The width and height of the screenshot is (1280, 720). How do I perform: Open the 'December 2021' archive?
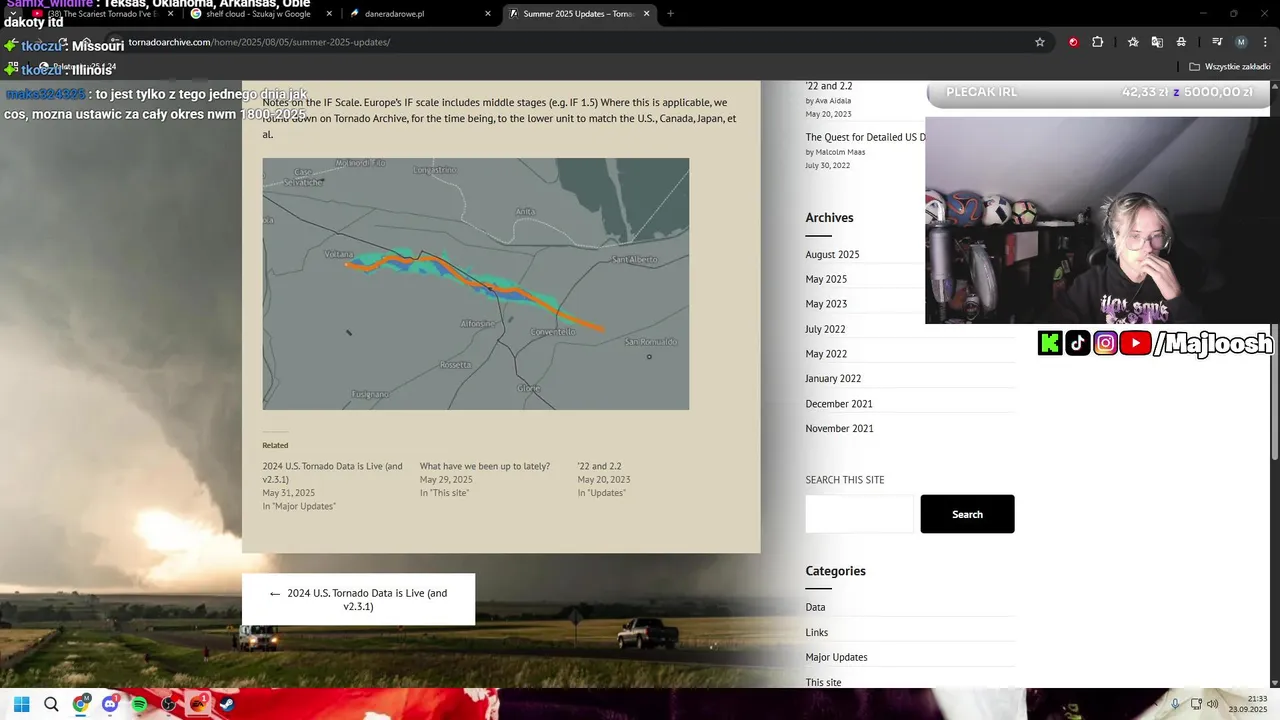839,404
